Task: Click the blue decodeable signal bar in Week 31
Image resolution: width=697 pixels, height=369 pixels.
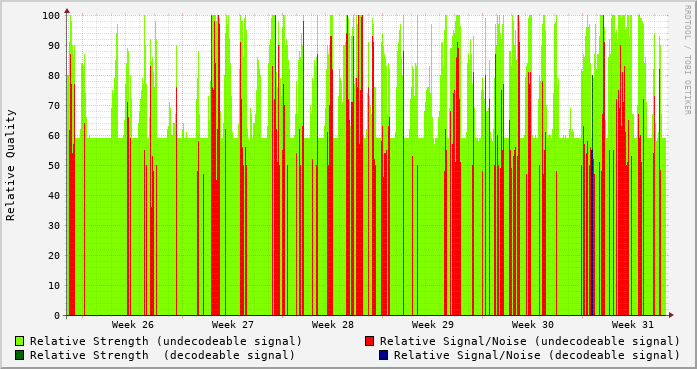Action: (x=592, y=233)
